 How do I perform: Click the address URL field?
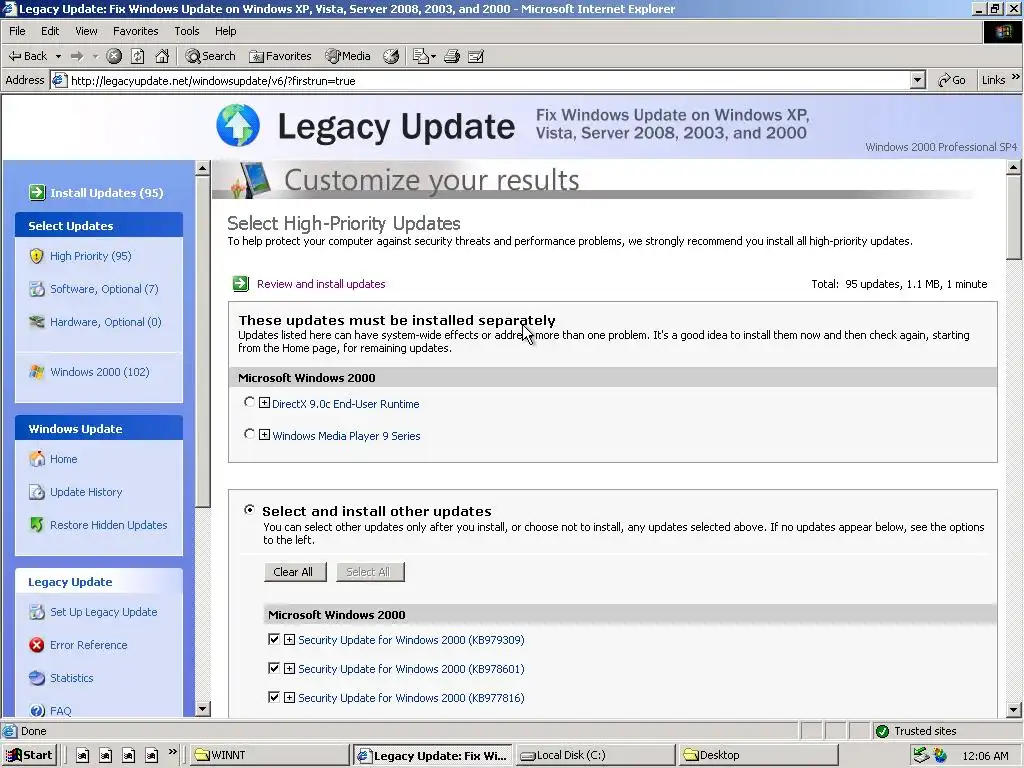pyautogui.click(x=487, y=80)
